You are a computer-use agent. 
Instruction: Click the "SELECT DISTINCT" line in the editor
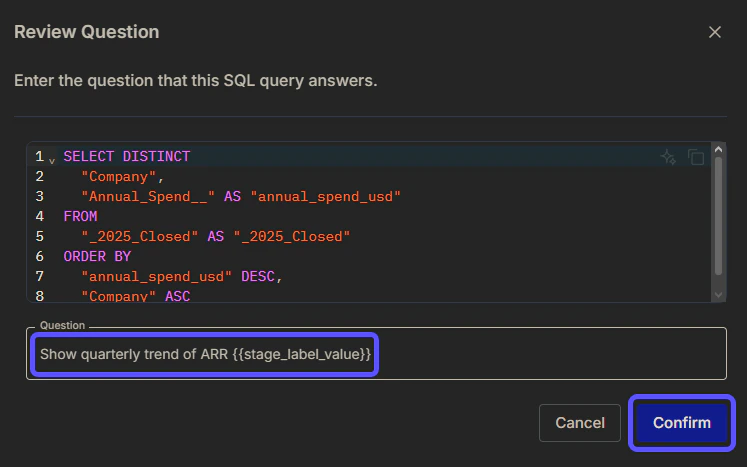click(127, 156)
